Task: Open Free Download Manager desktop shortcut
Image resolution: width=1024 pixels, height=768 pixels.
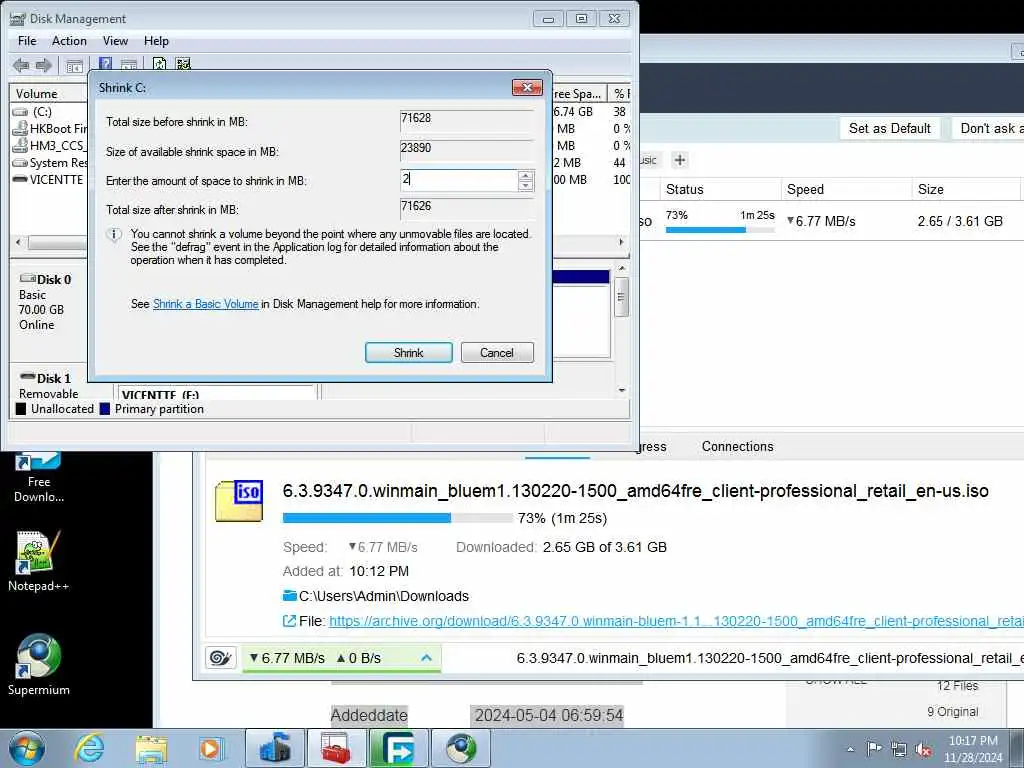Action: (x=39, y=478)
